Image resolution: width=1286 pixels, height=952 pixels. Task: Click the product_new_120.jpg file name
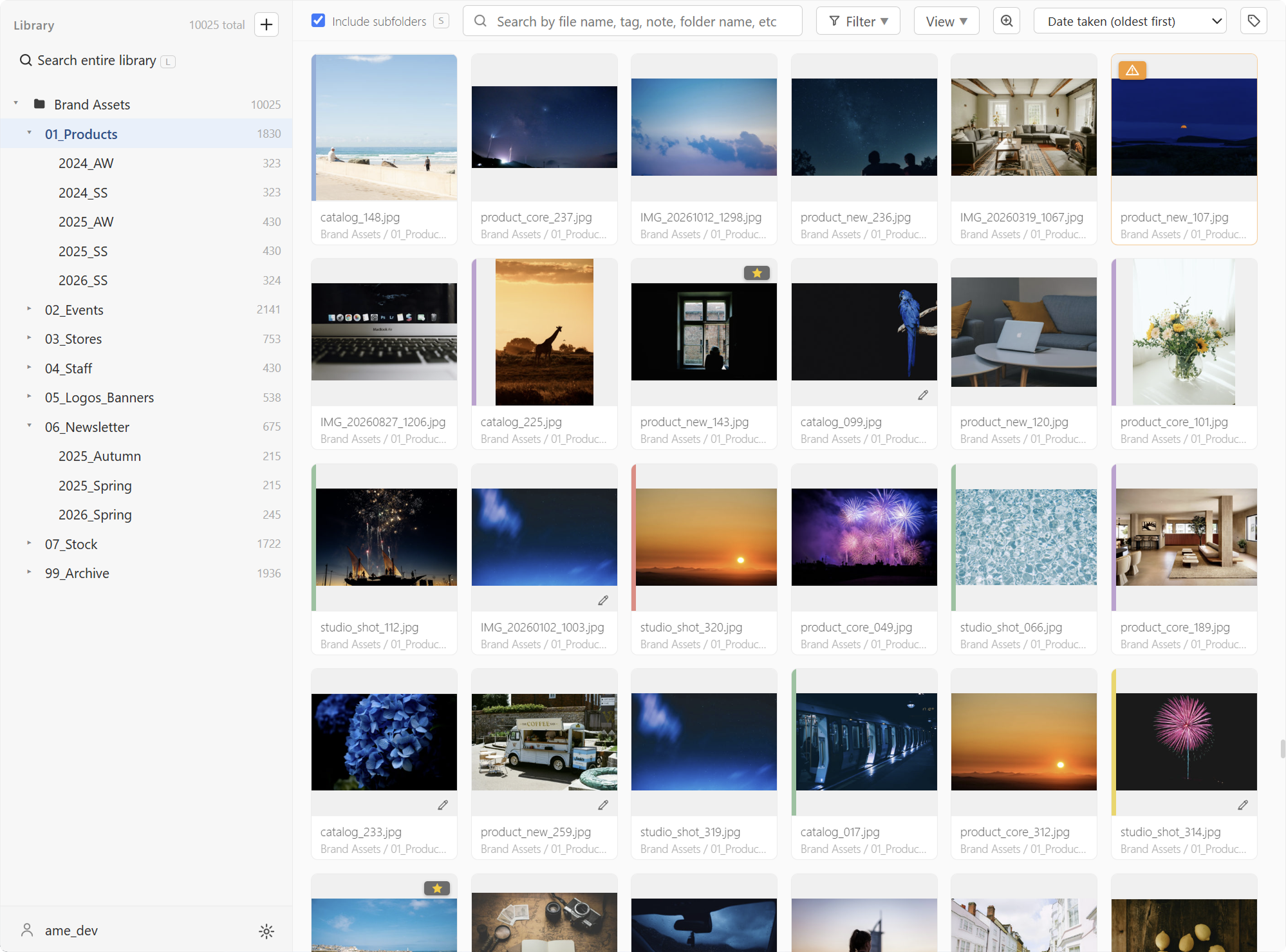pos(1014,422)
